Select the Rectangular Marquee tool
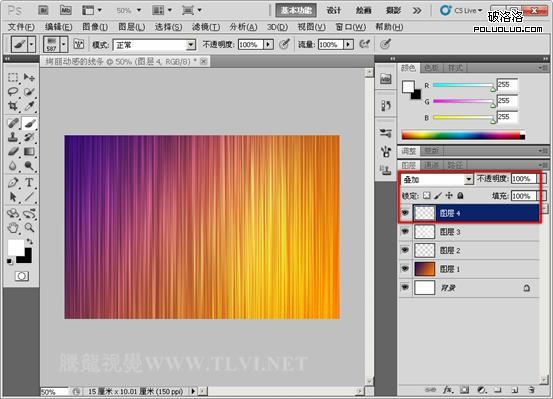Screen dimensions: 553x399 (x=13, y=77)
